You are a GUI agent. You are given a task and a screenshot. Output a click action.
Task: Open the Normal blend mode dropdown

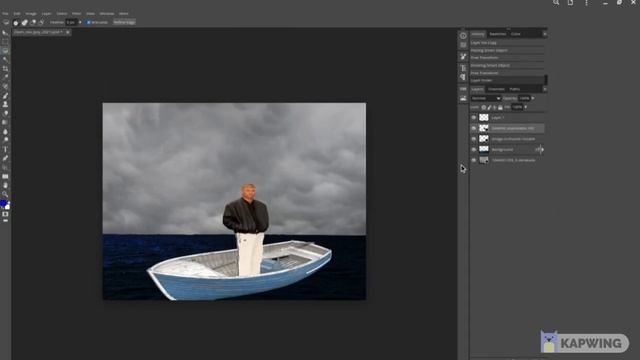[486, 98]
